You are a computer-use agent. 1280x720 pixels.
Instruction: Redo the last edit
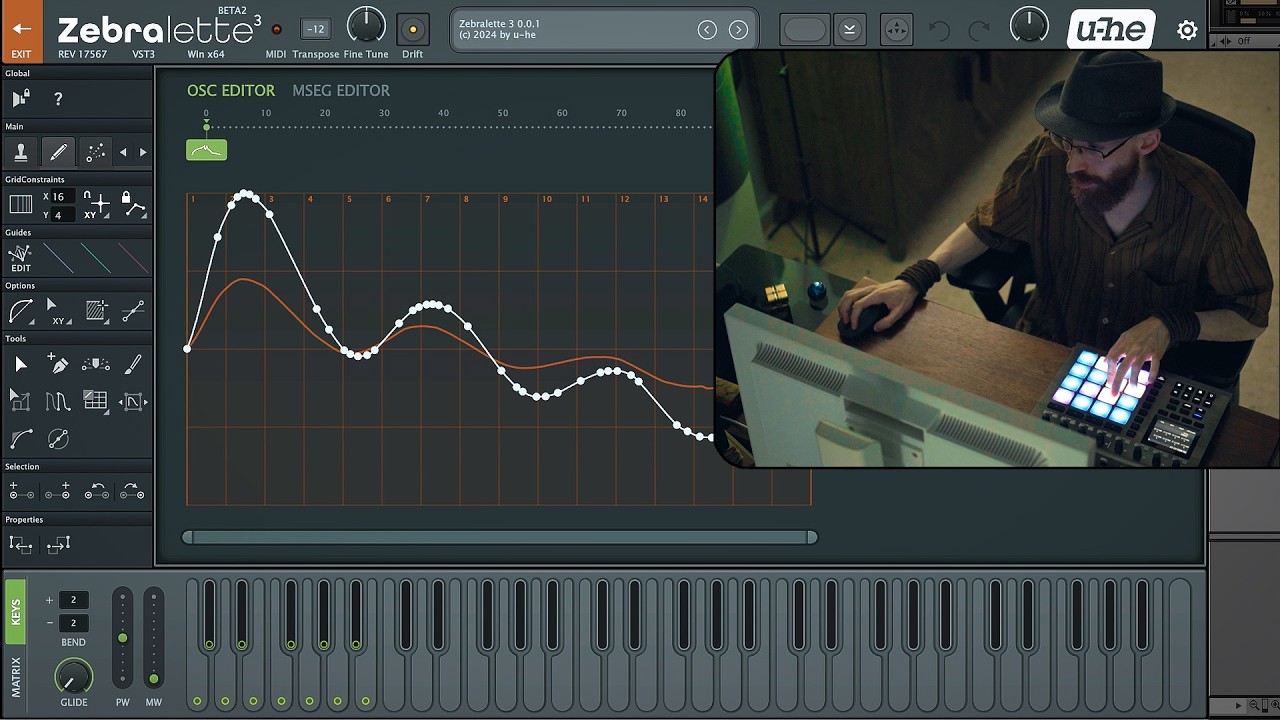979,30
